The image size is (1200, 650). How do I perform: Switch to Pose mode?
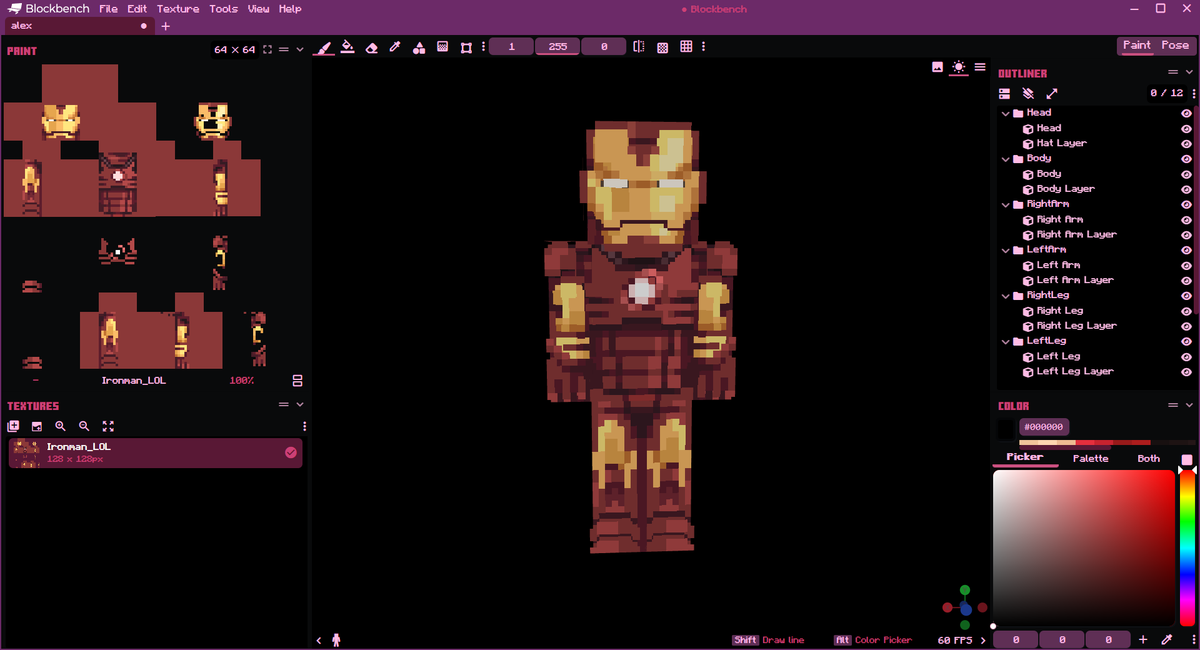[x=1175, y=46]
